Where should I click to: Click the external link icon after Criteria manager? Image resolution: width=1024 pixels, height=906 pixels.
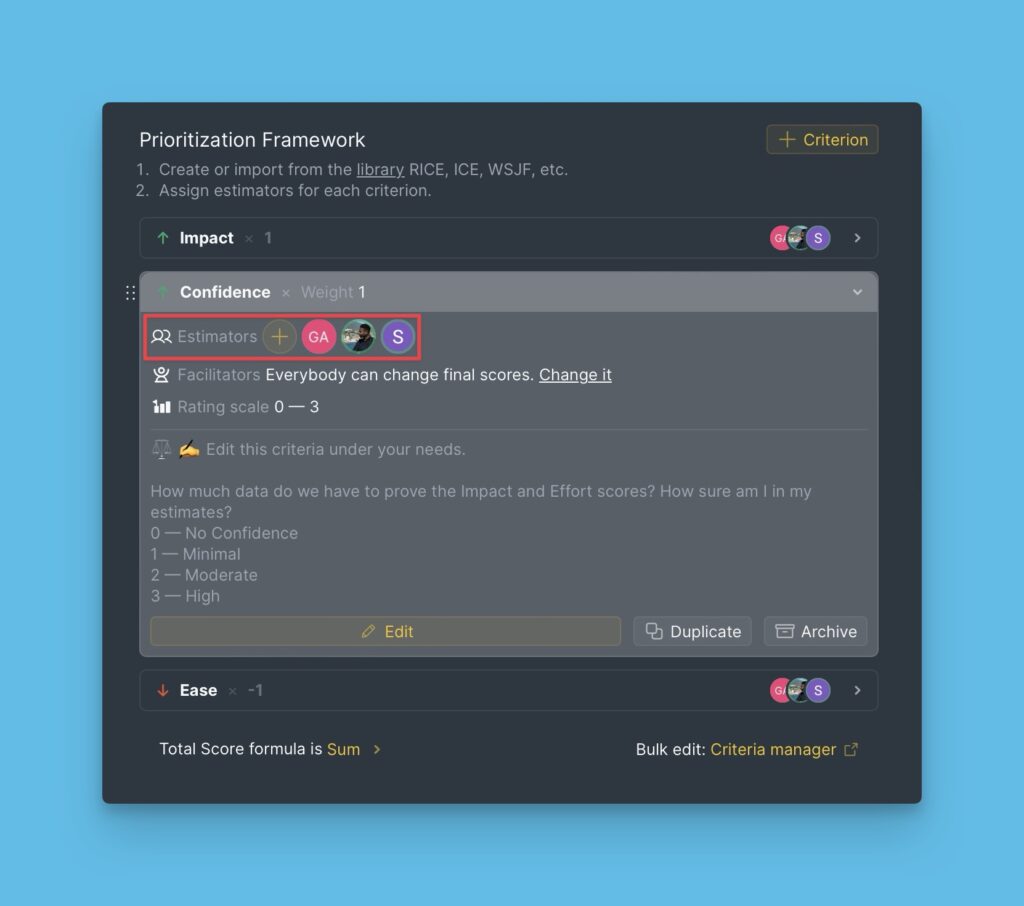[x=851, y=749]
